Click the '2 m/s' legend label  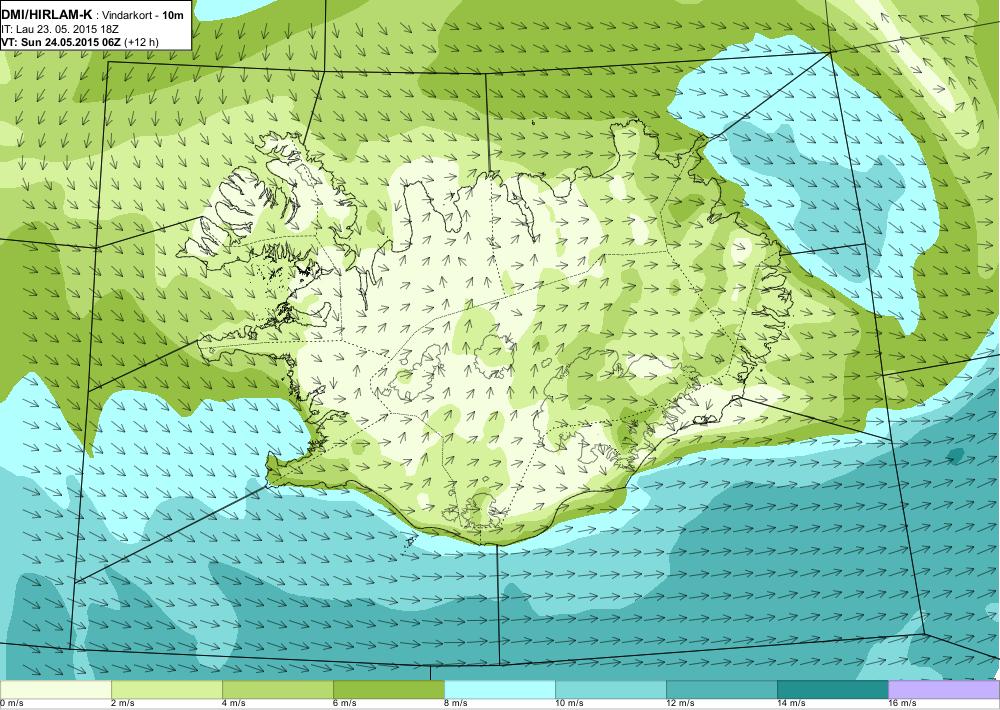tap(123, 704)
